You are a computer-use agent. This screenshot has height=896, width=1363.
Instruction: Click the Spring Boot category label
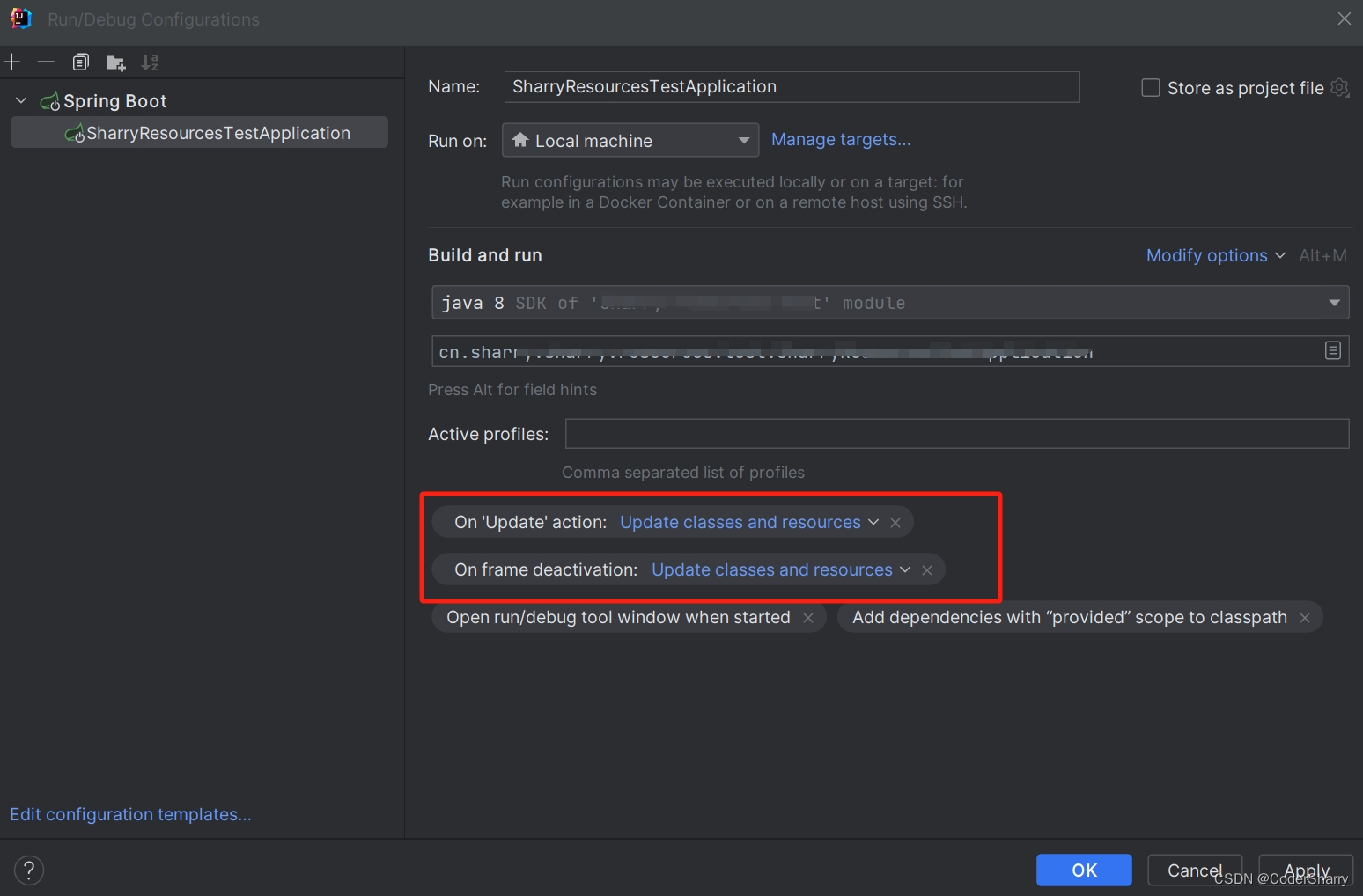tap(115, 100)
